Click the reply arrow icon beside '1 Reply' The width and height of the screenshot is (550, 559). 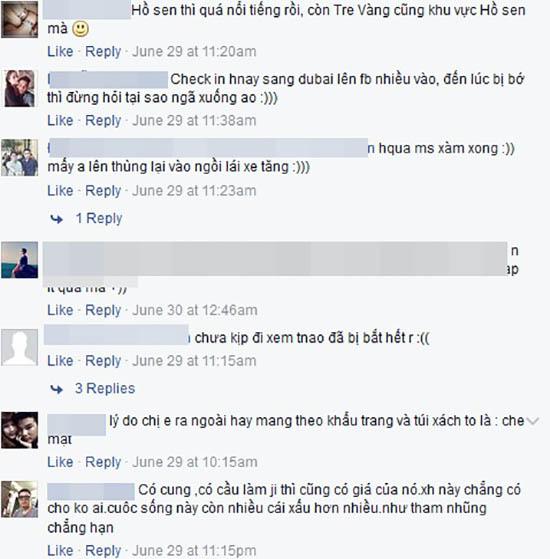(x=57, y=219)
